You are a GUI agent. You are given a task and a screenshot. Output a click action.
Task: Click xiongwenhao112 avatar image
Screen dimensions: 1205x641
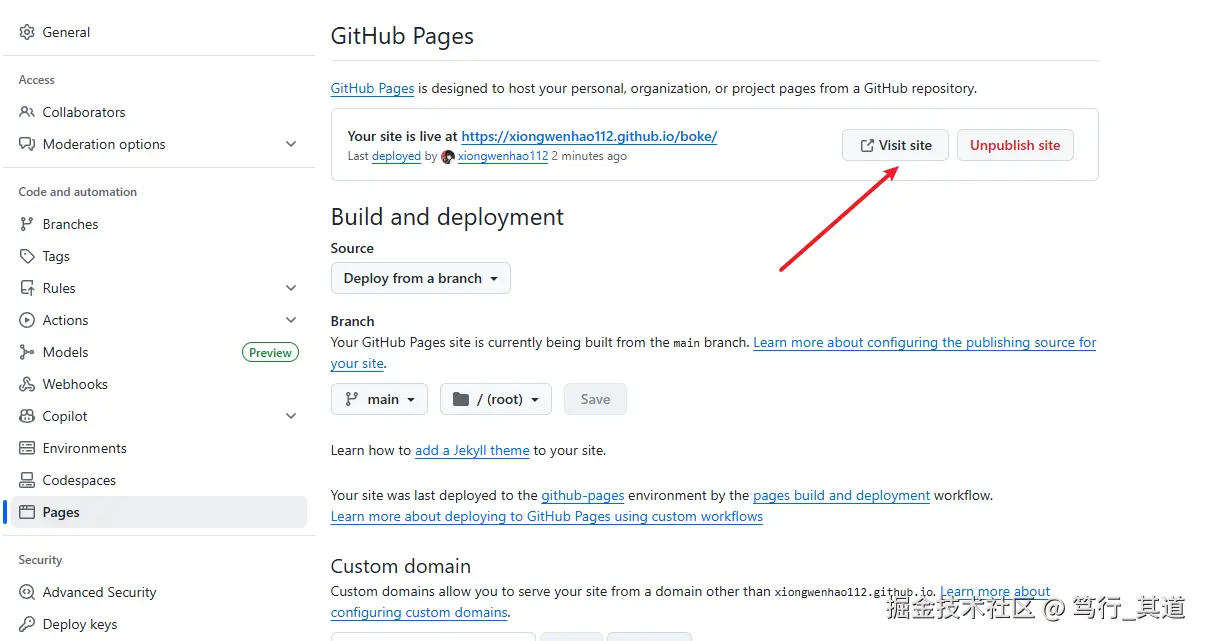448,157
